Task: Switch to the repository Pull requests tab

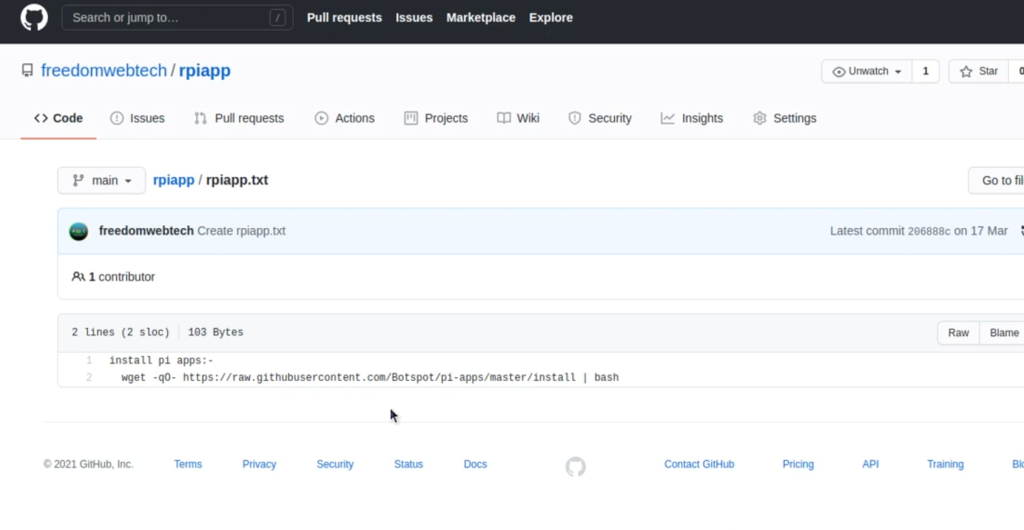Action: pos(239,118)
